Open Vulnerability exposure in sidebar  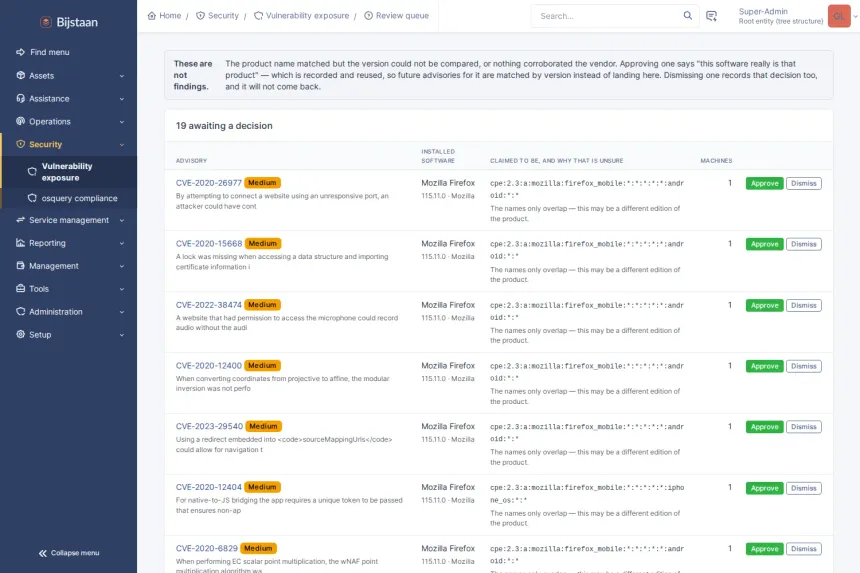[x=69, y=172]
